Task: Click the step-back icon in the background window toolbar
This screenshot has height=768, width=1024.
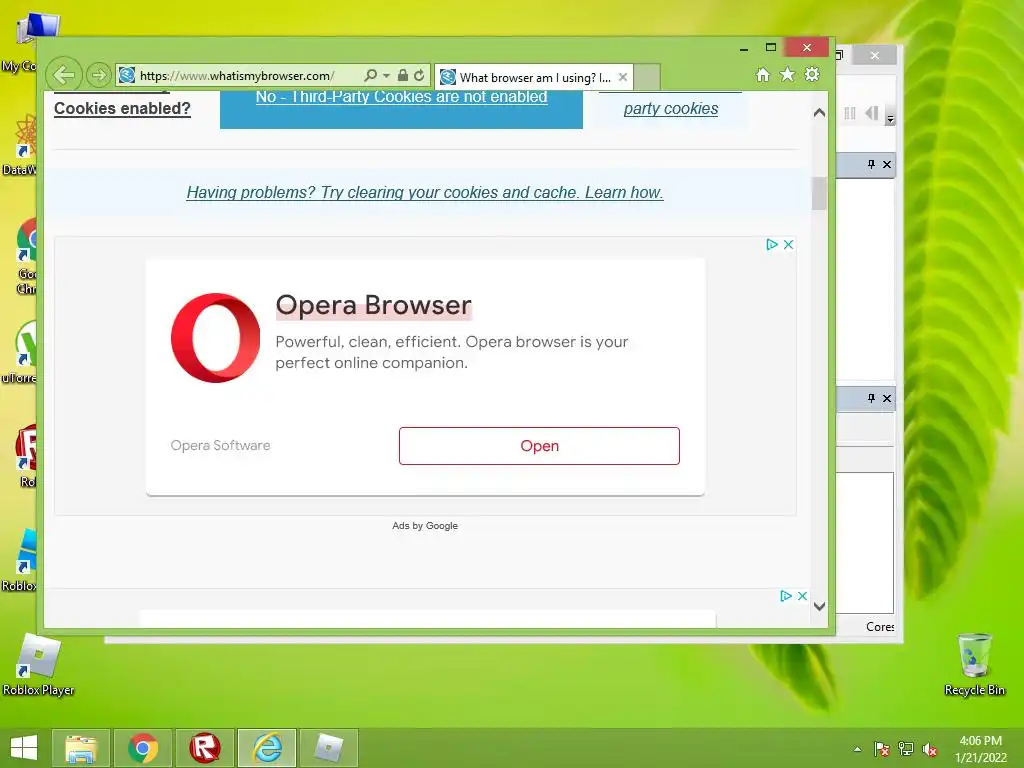Action: click(x=871, y=113)
